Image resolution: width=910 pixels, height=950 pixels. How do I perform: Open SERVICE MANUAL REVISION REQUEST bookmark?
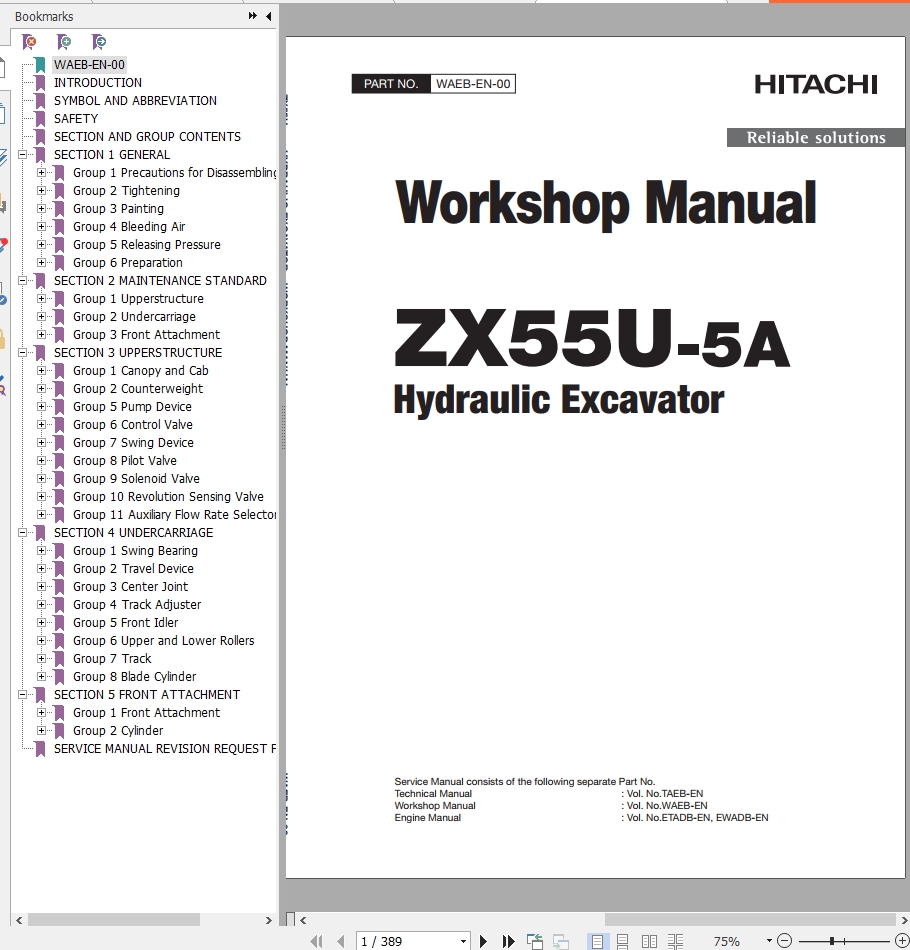[x=165, y=749]
